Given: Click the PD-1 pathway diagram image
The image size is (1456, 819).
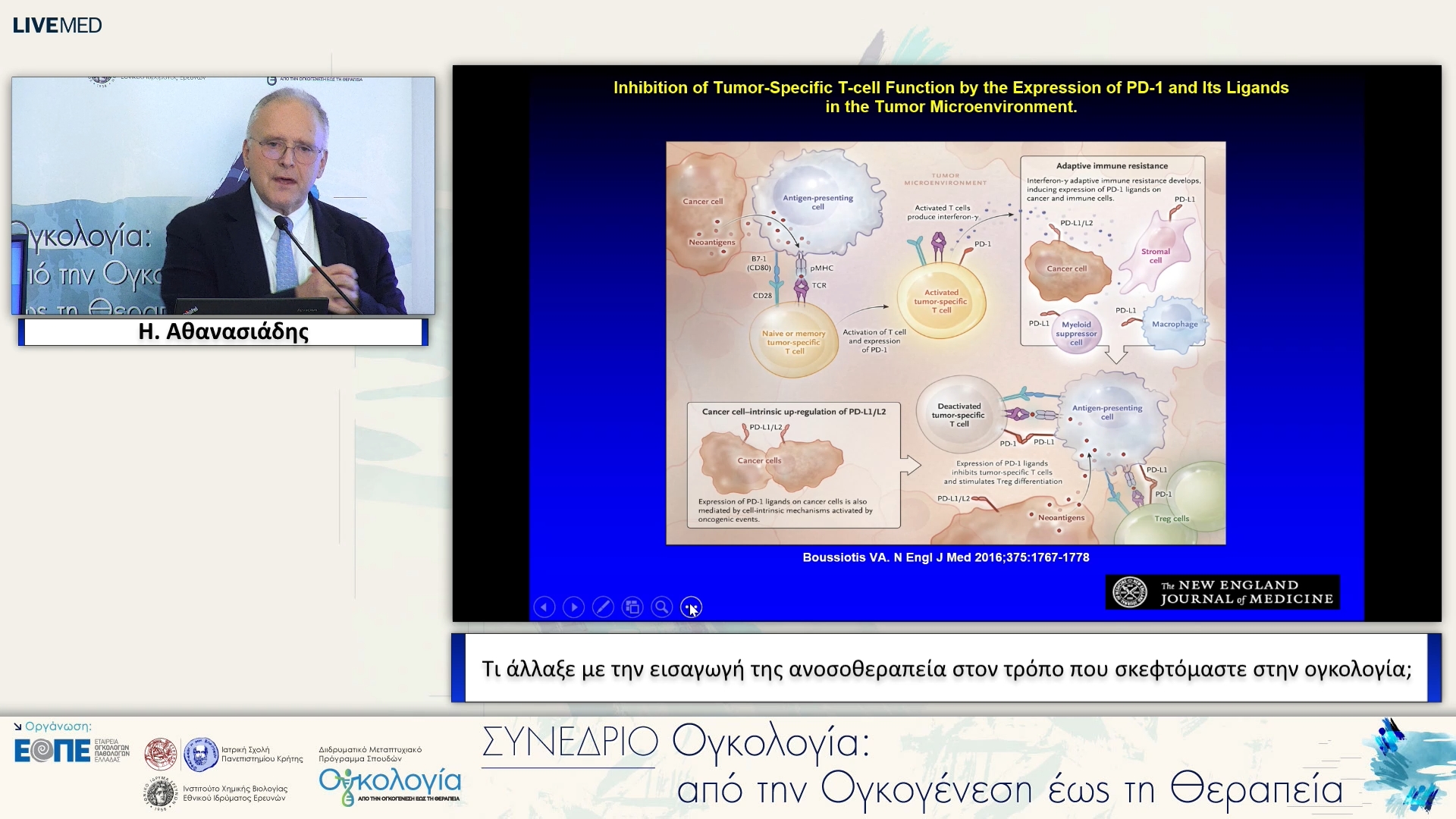Looking at the screenshot, I should click(946, 343).
